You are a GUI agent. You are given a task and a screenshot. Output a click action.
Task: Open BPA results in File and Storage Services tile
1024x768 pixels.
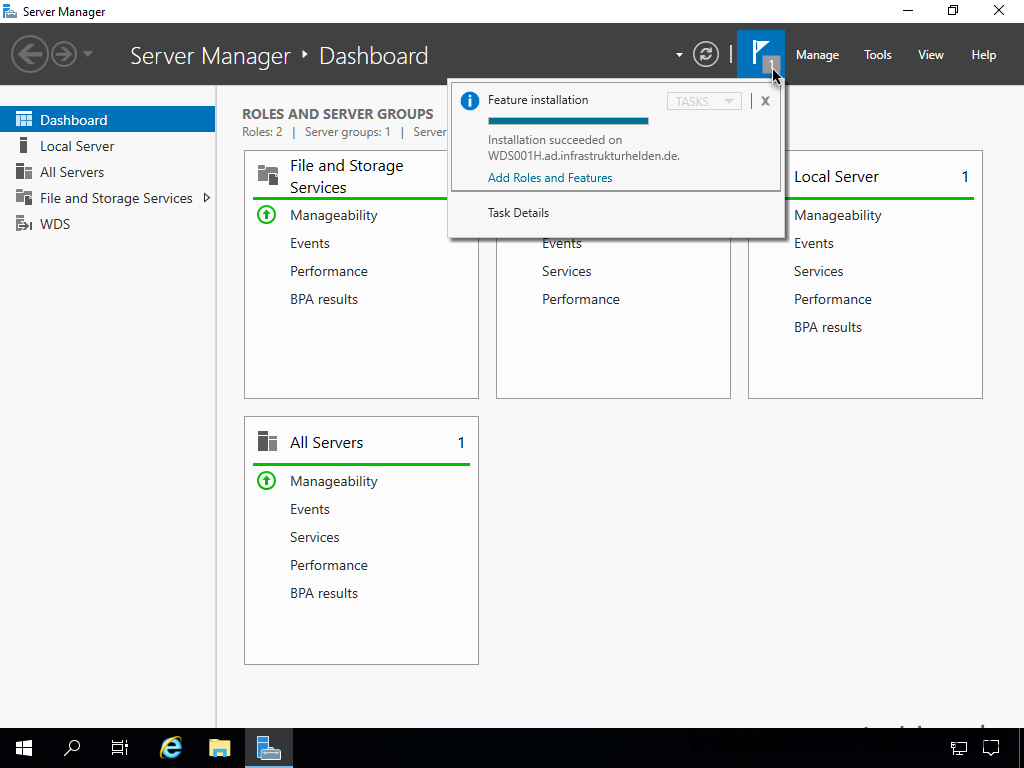tap(324, 299)
